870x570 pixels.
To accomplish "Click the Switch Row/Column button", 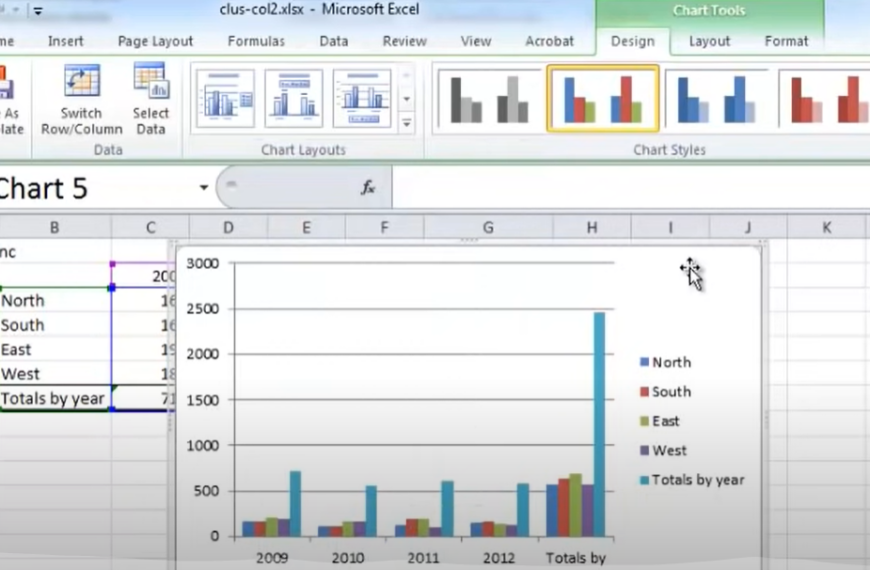I will [x=82, y=100].
